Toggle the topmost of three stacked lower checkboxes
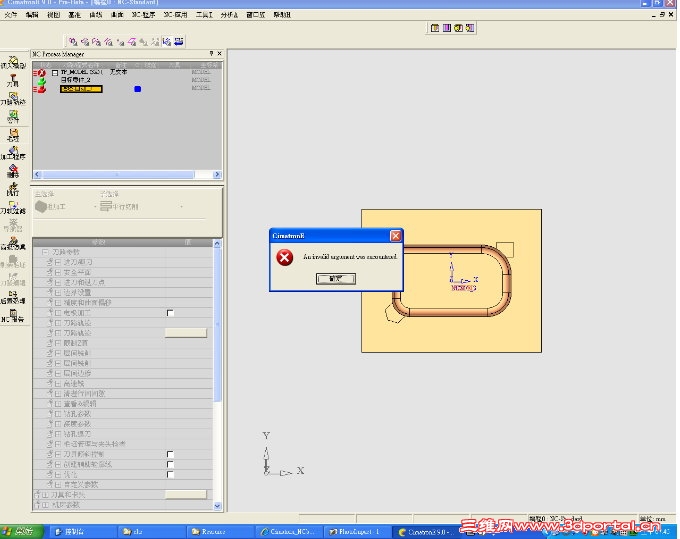680x539 pixels. [170, 454]
